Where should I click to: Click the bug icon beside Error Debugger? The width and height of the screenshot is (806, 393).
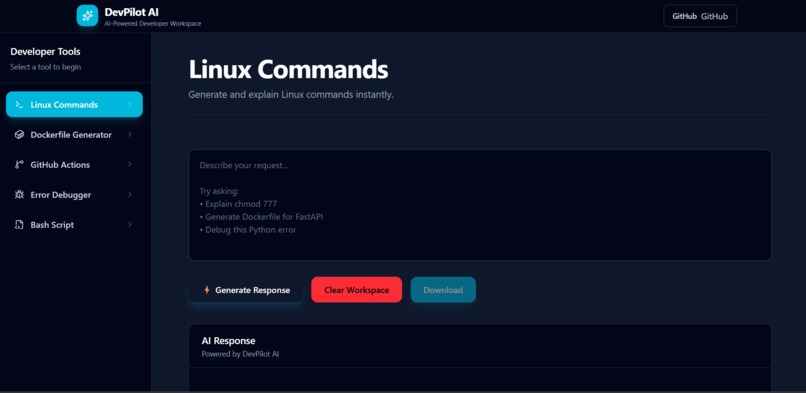tap(19, 195)
